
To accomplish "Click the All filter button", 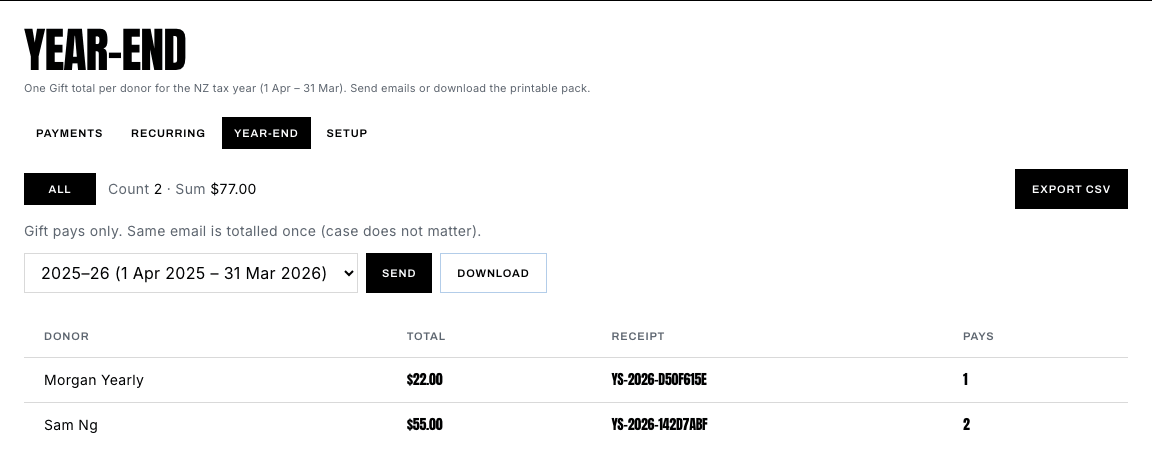I will point(60,189).
